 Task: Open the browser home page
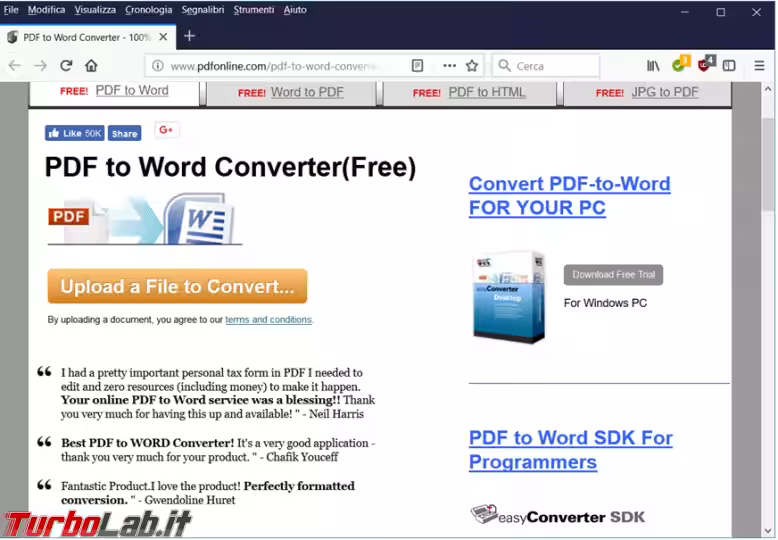[x=91, y=66]
